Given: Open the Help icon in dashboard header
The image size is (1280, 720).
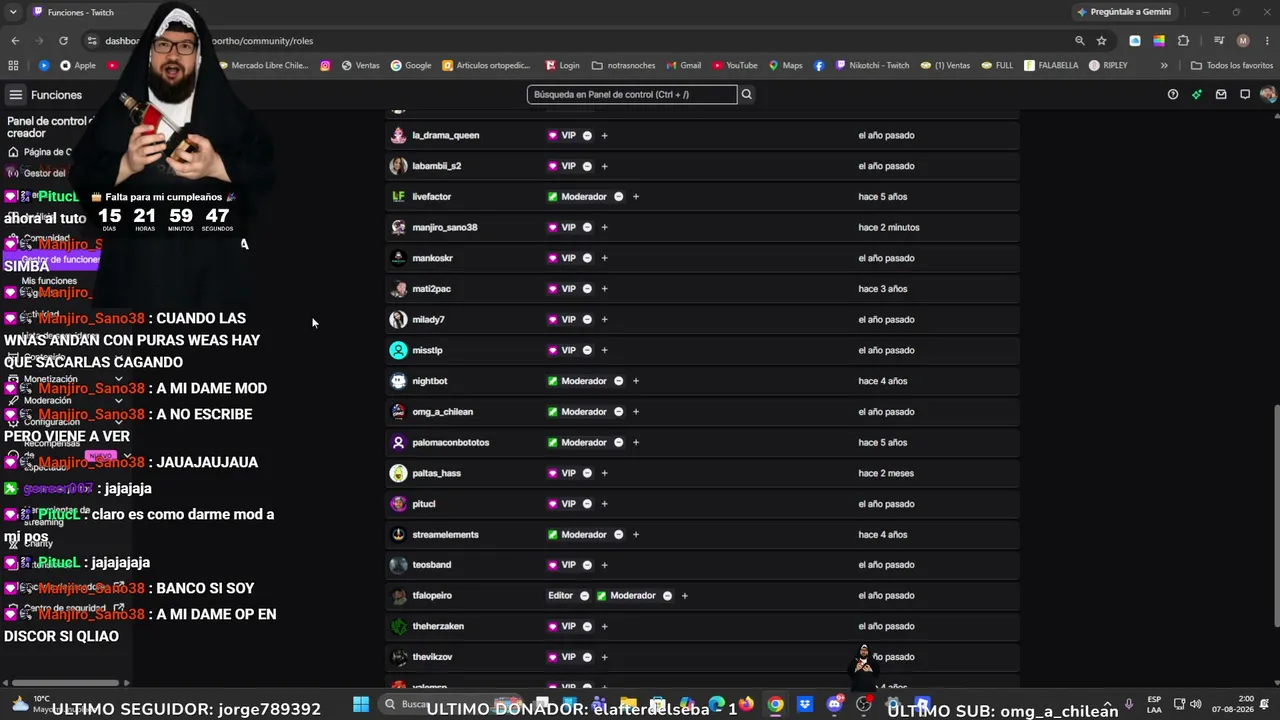Looking at the screenshot, I should pos(1173,95).
